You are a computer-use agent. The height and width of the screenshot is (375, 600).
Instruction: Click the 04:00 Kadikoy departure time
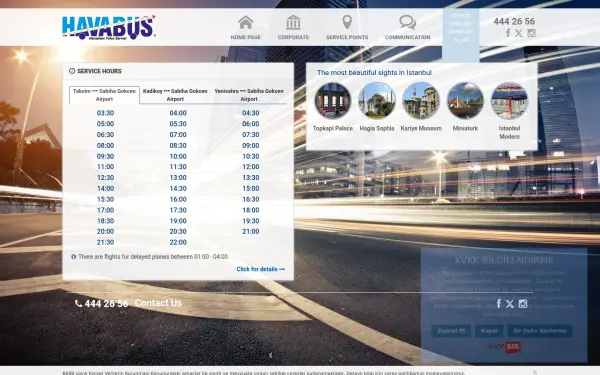pyautogui.click(x=178, y=113)
